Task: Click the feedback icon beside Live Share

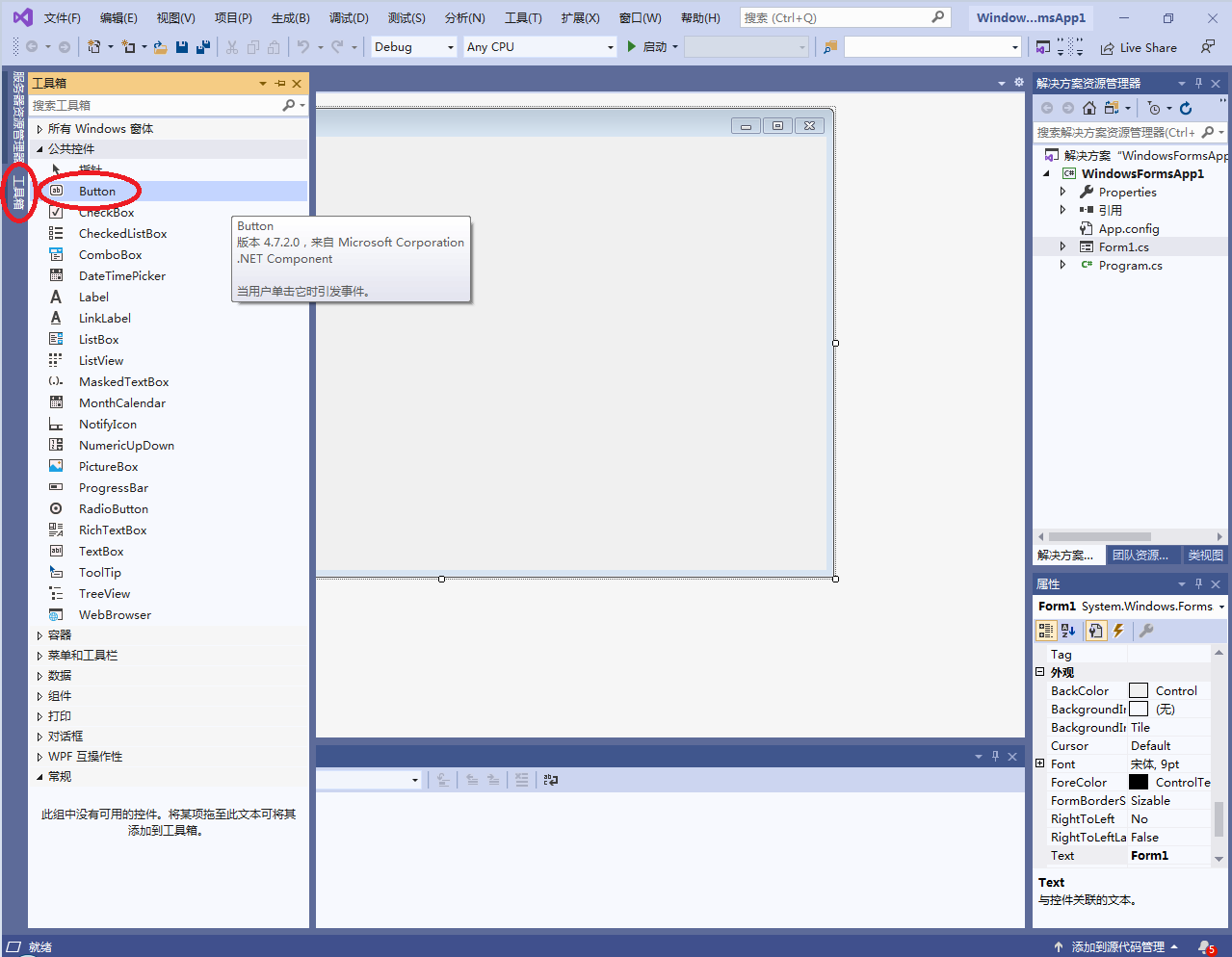Action: [x=1208, y=46]
